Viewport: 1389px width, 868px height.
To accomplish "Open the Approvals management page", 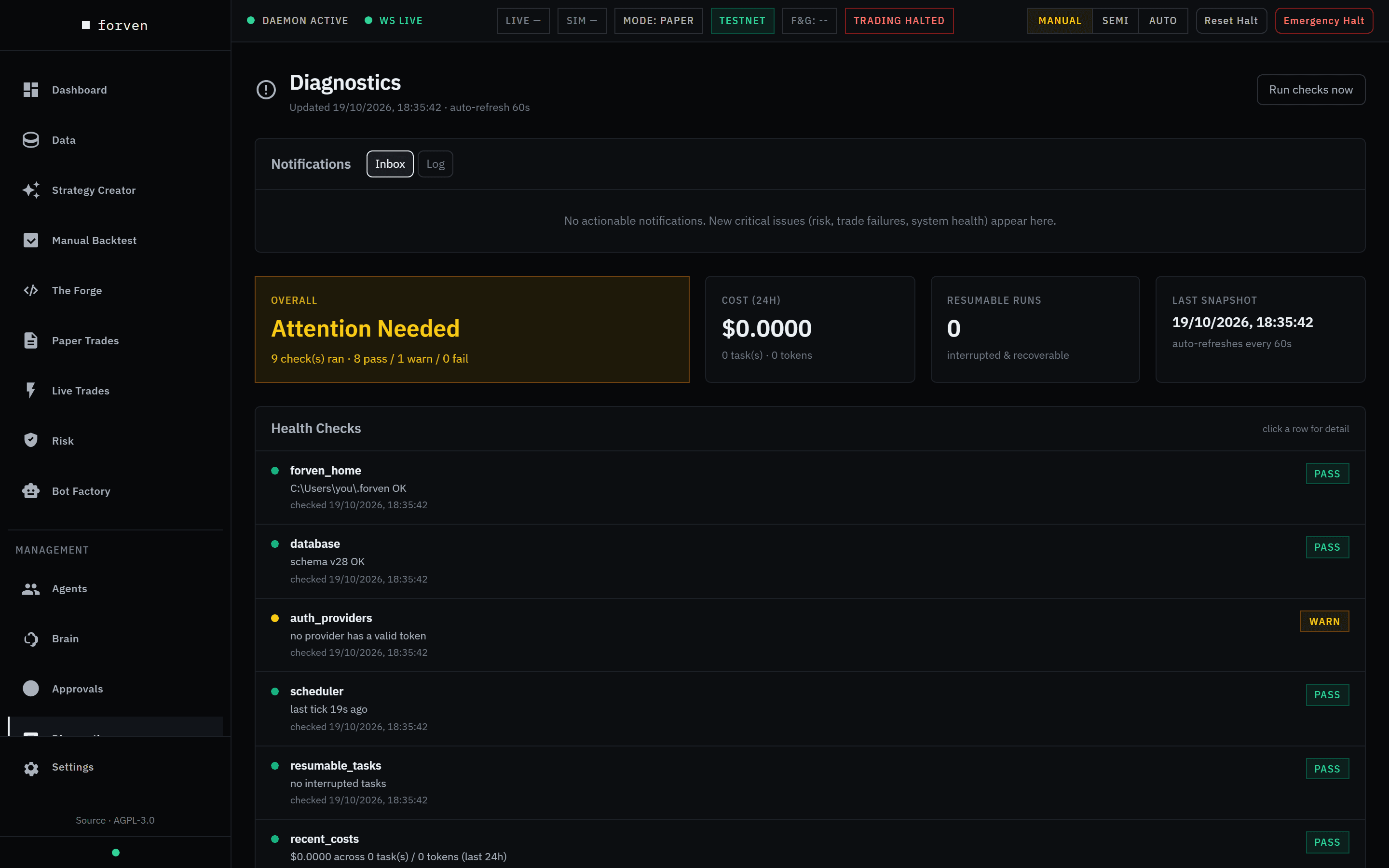I will [115, 688].
